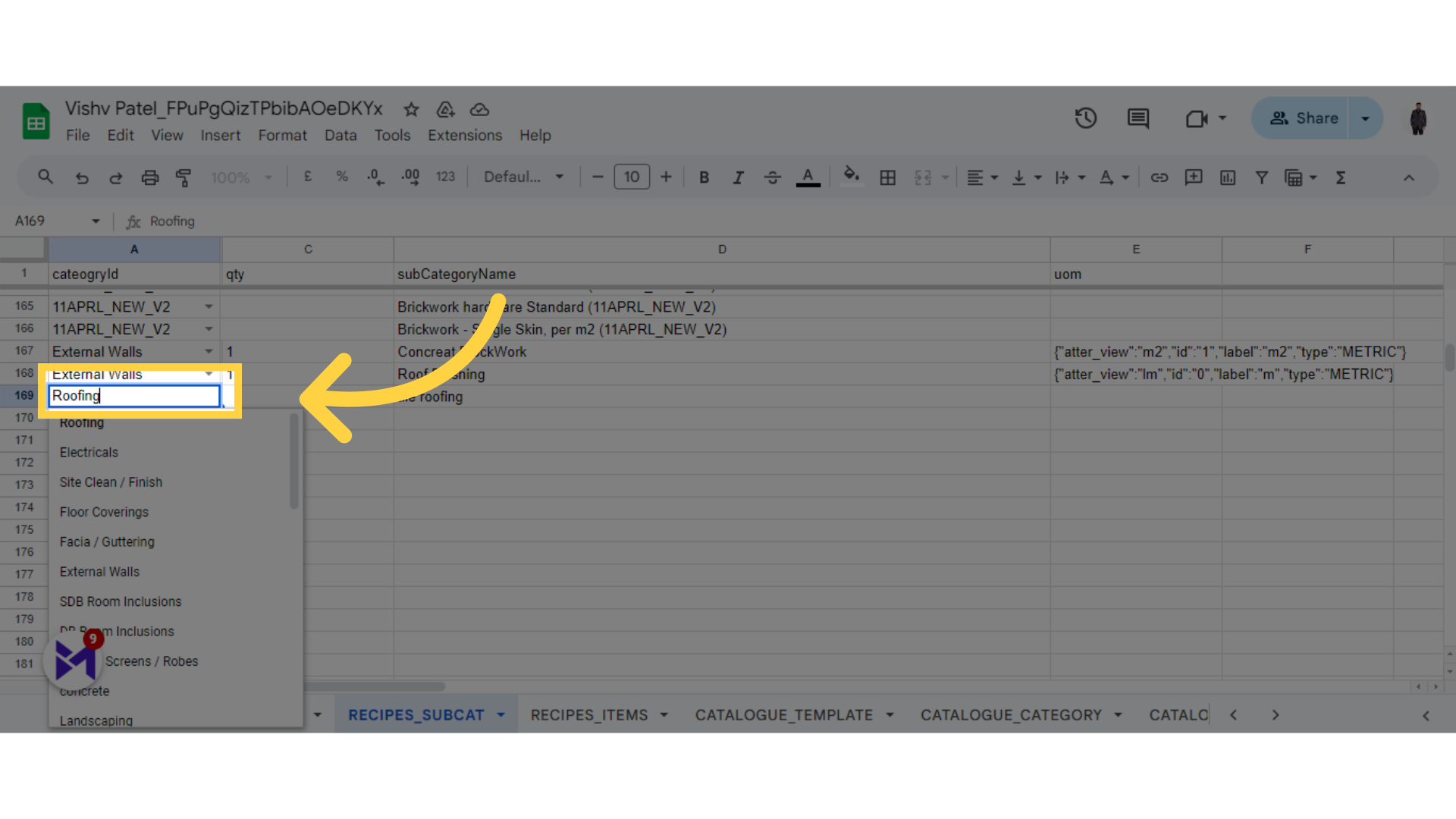
Task: Open the Default font dropdown
Action: point(523,177)
